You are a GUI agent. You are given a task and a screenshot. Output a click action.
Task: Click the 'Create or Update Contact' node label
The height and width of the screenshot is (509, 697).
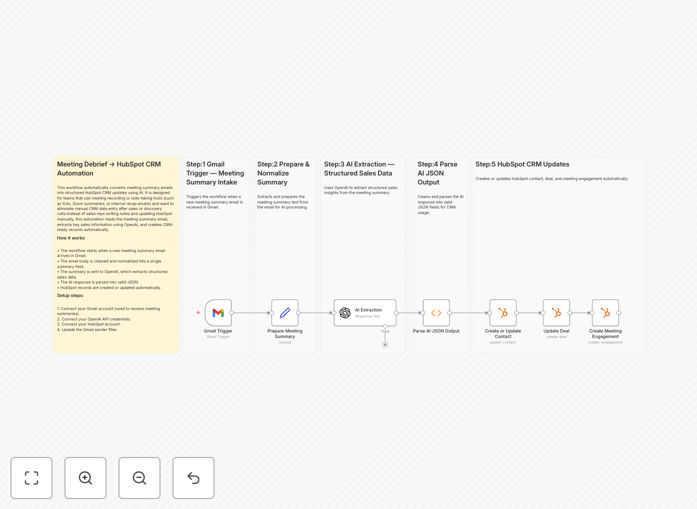503,334
